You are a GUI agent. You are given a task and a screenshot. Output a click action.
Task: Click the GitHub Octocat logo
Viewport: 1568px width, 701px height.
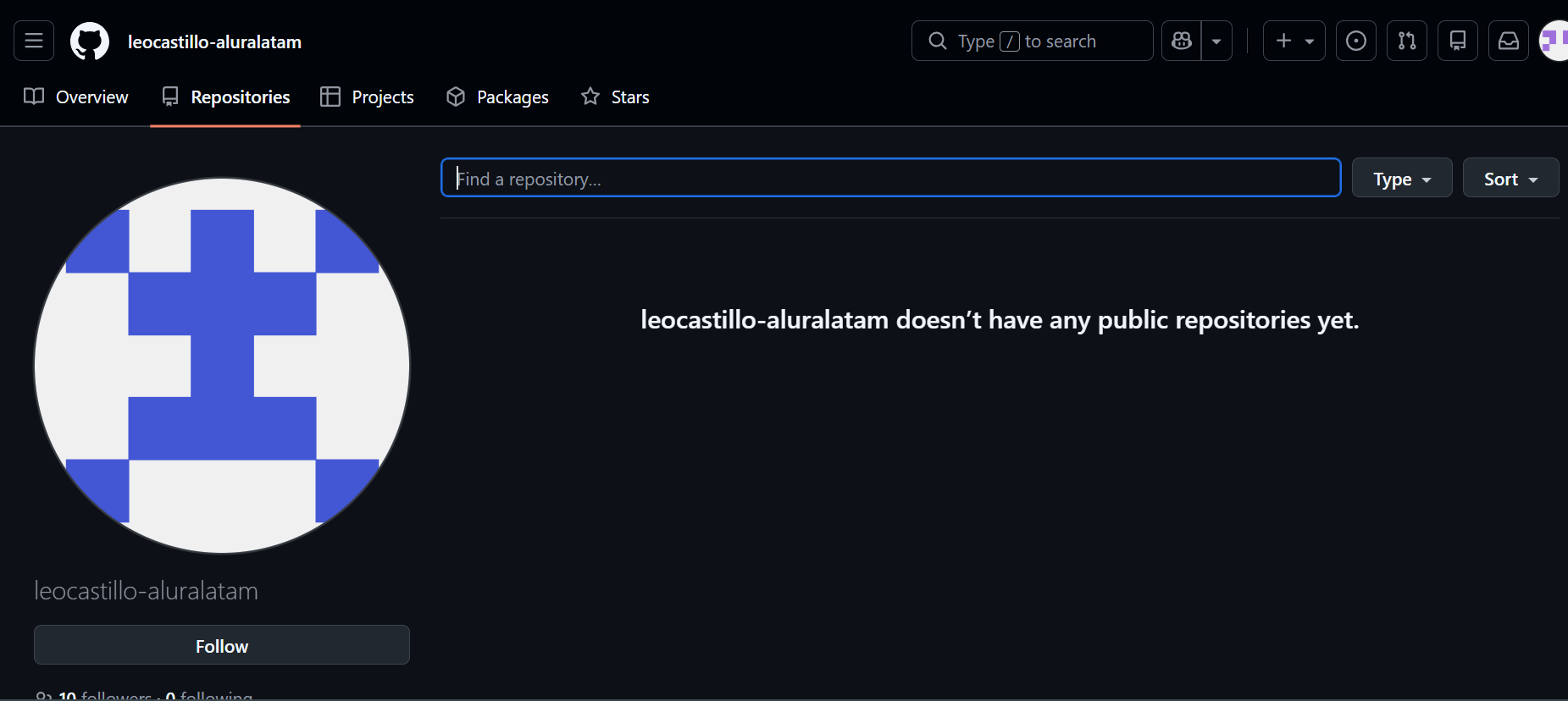point(90,41)
